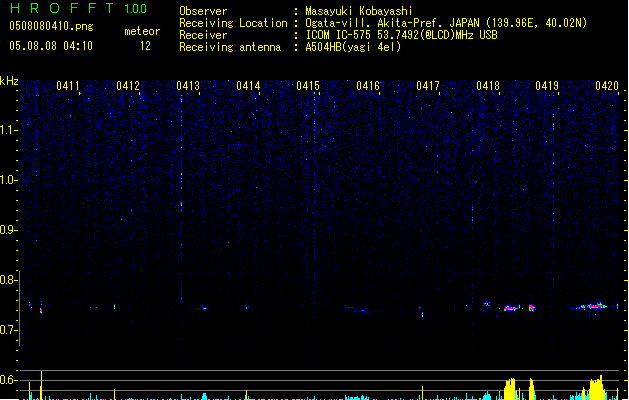Viewport: 629px width, 400px height.
Task: Click the 0417 time marker
Action: point(428,86)
